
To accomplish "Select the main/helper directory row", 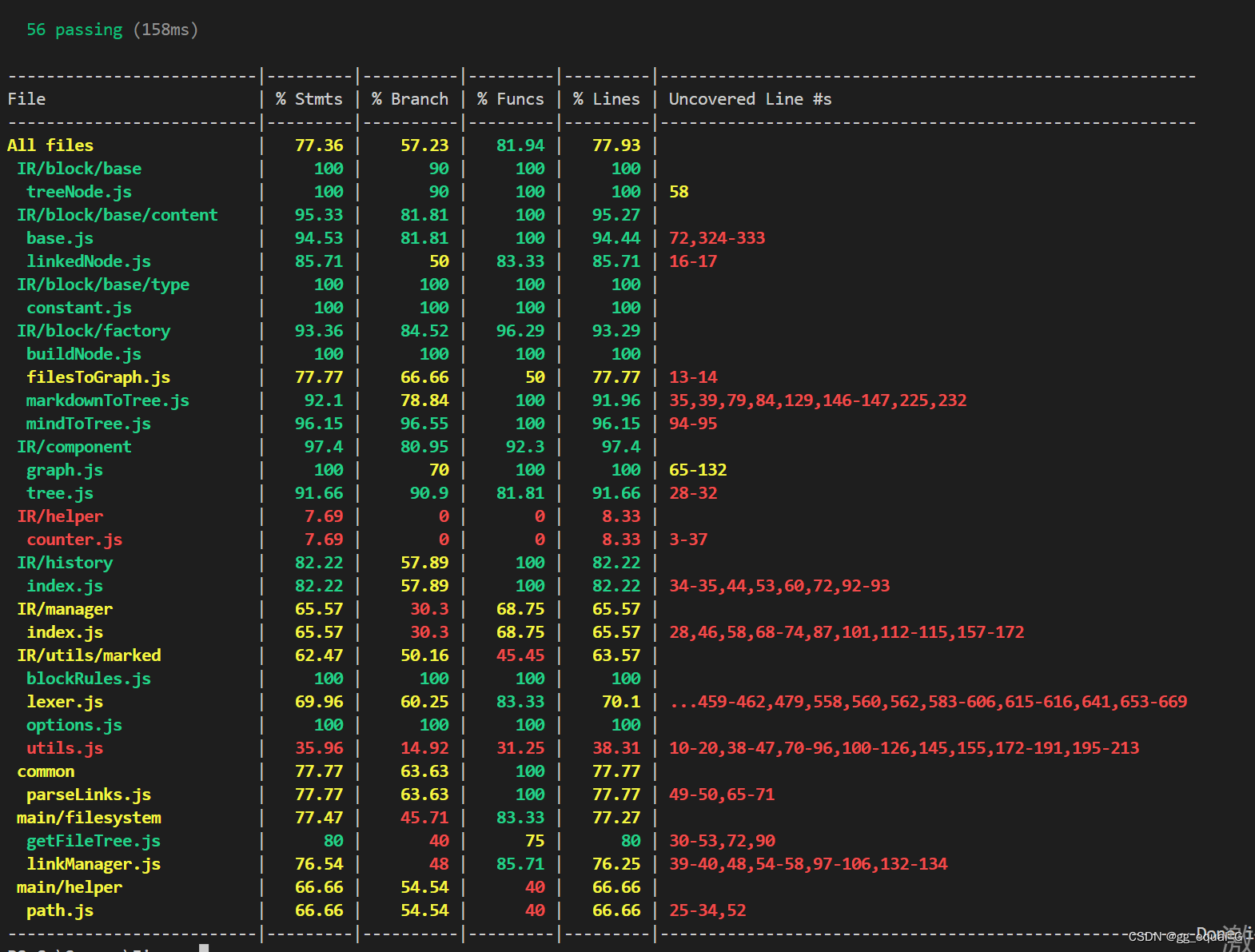I will point(70,887).
